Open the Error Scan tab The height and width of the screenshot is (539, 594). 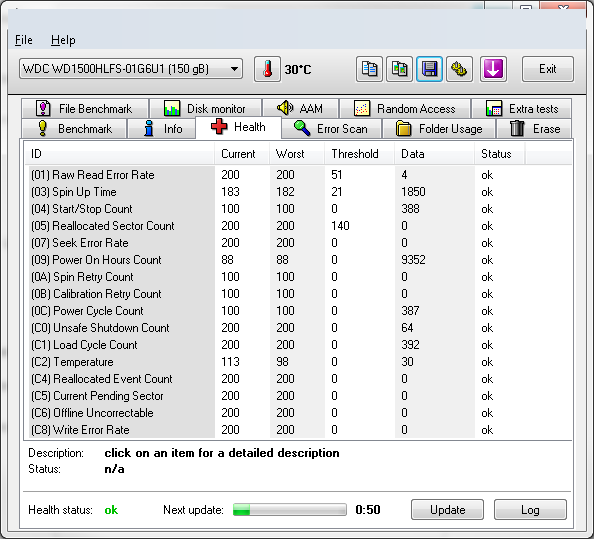click(331, 129)
